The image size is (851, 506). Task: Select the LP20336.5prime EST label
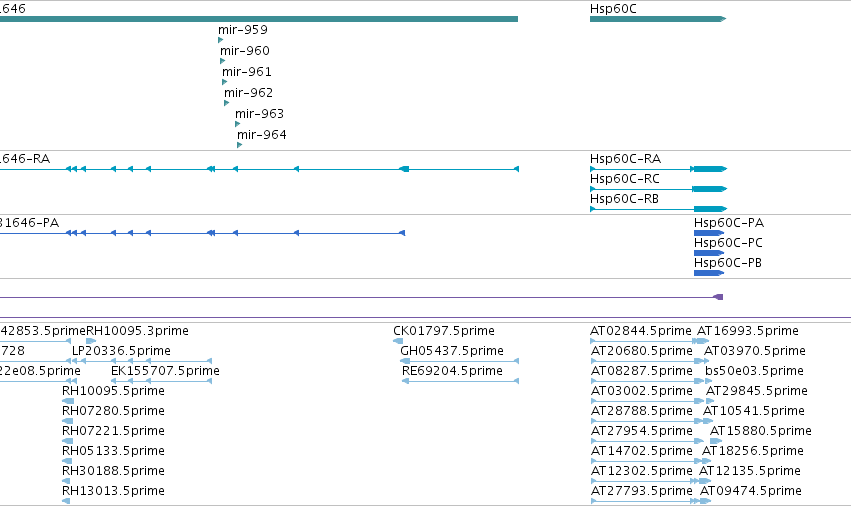pos(122,351)
